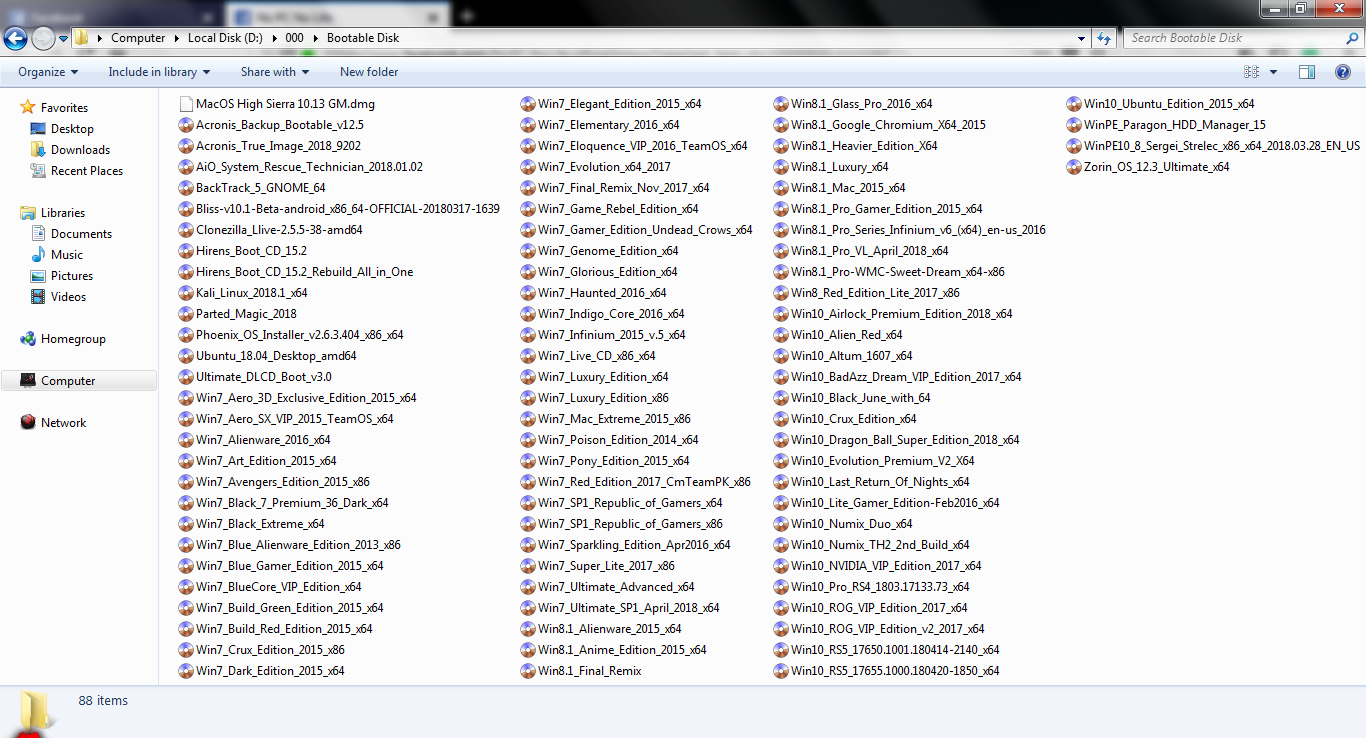Click Bootable Disk breadcrumb segment

[363, 38]
